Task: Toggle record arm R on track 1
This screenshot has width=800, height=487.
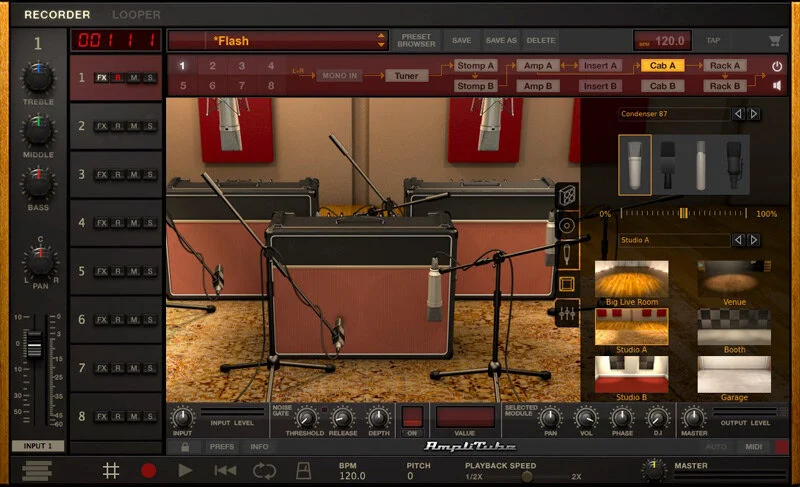Action: tap(118, 78)
